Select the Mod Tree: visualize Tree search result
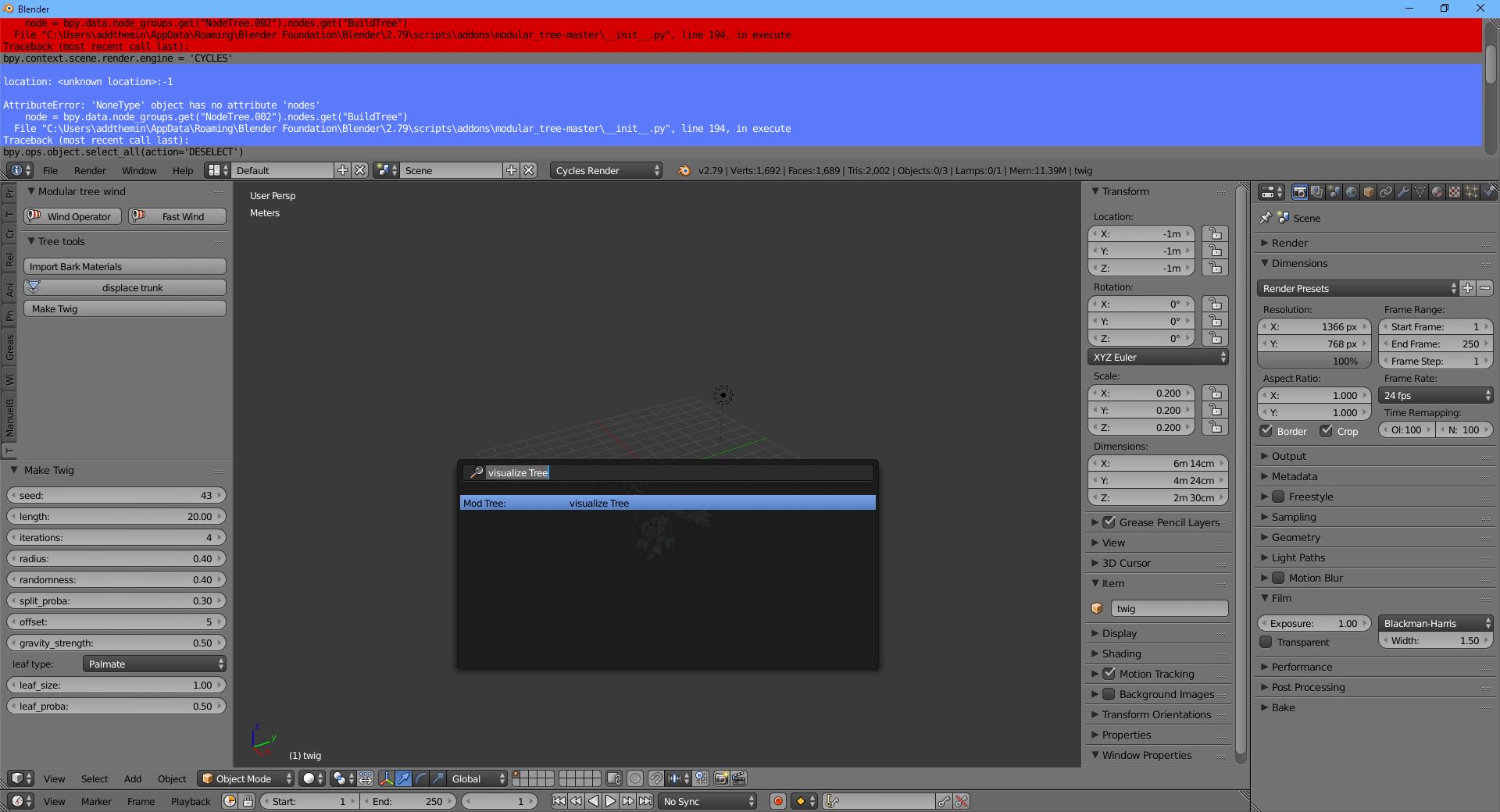The image size is (1500, 812). [x=668, y=503]
